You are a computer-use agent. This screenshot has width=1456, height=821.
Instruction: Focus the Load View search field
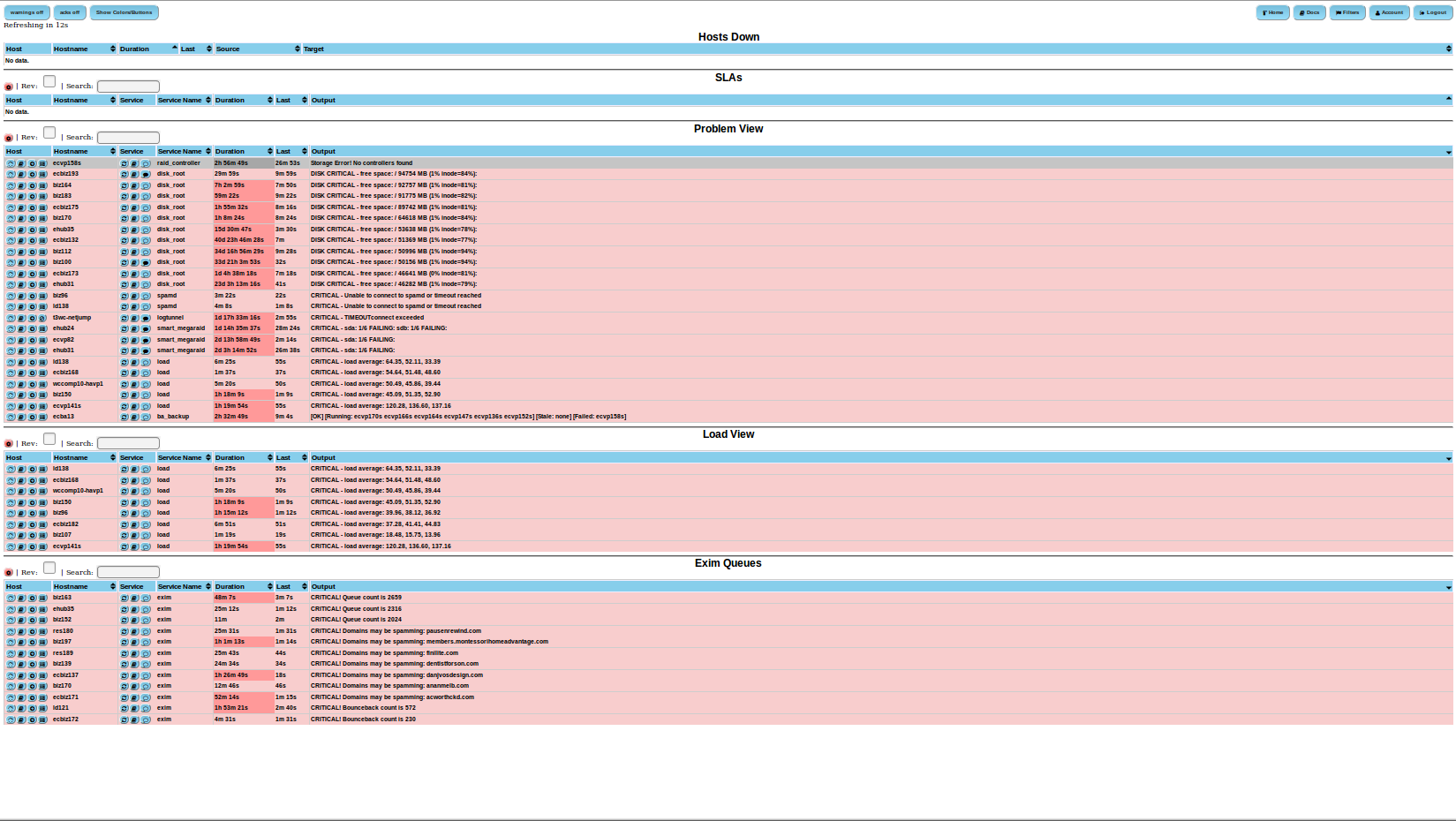tap(128, 443)
